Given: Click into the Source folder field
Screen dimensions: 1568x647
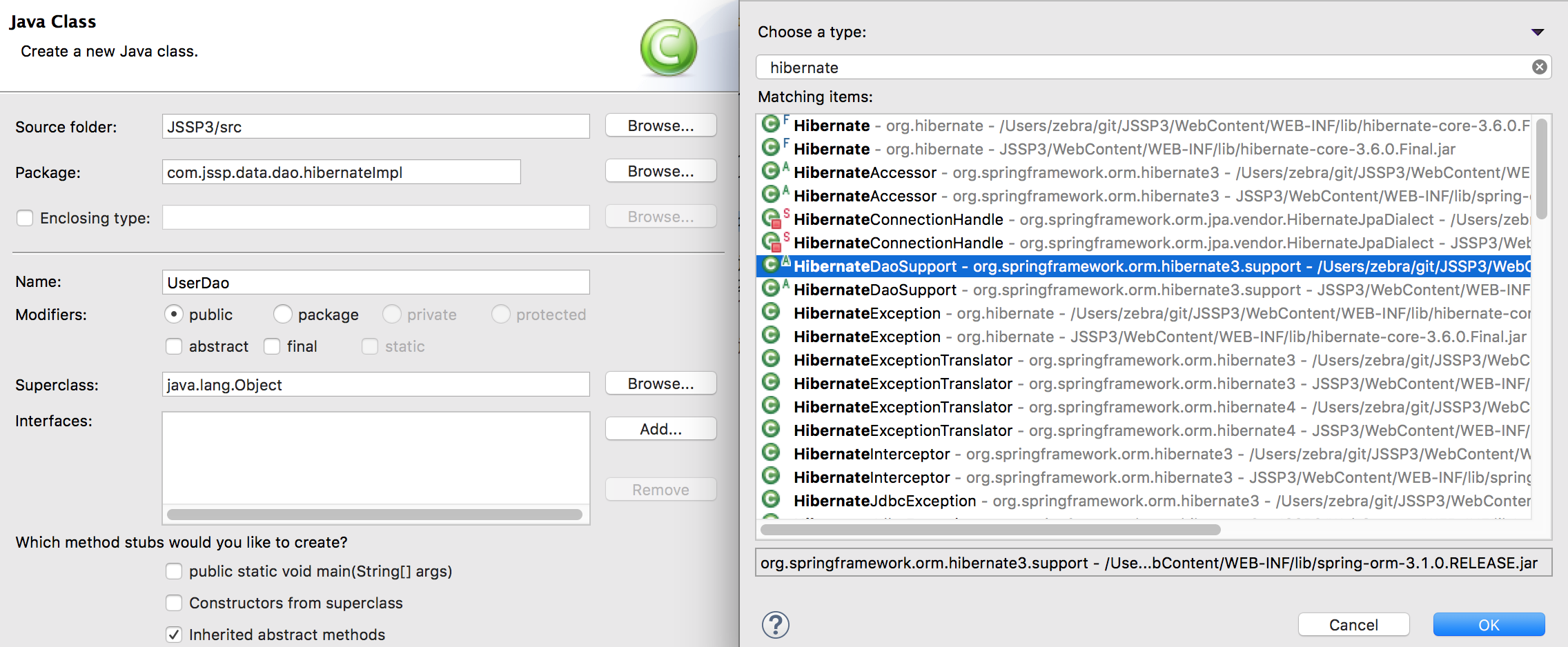Looking at the screenshot, I should pos(375,126).
